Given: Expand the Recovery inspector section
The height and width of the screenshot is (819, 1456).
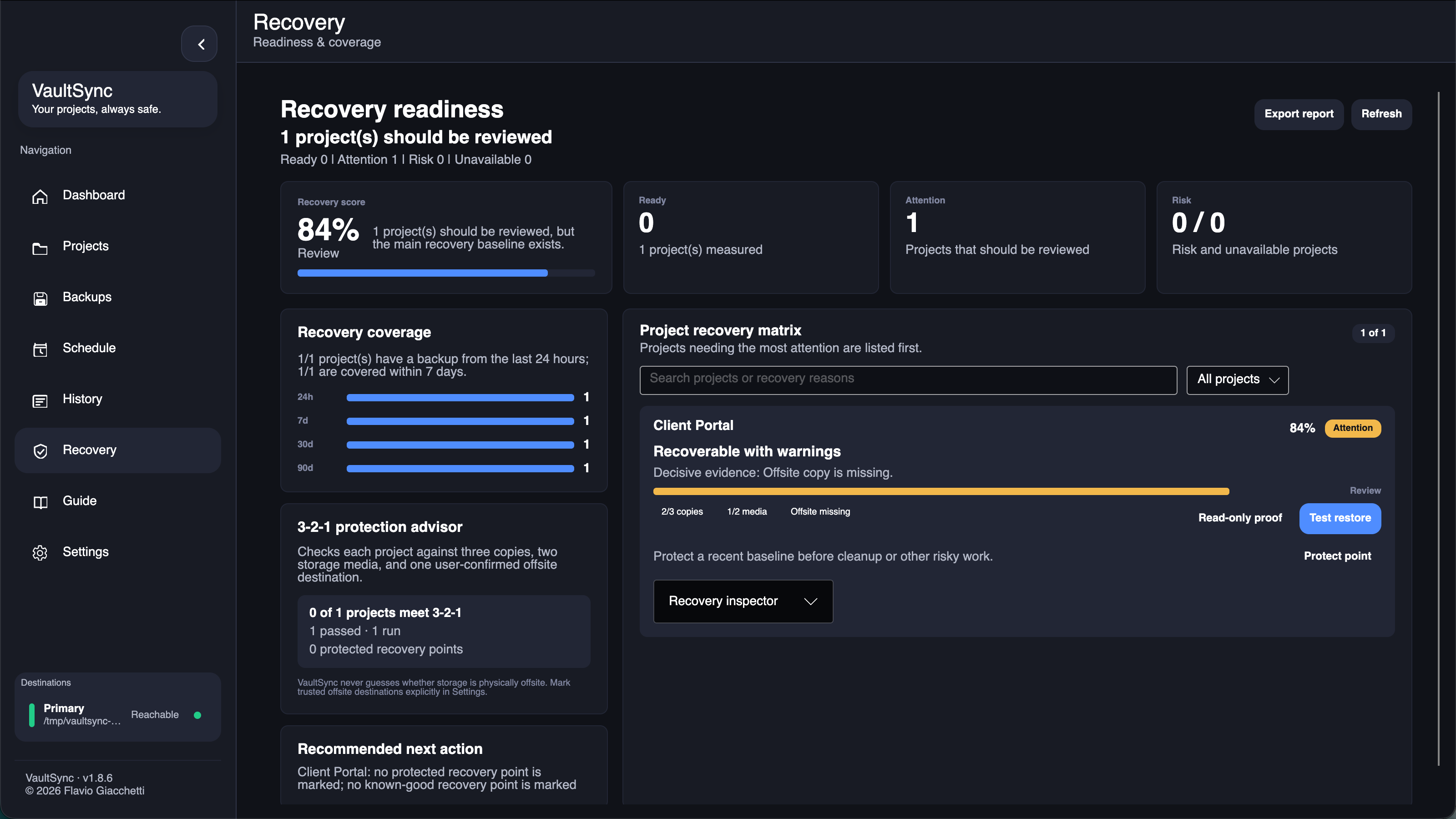Looking at the screenshot, I should click(743, 602).
